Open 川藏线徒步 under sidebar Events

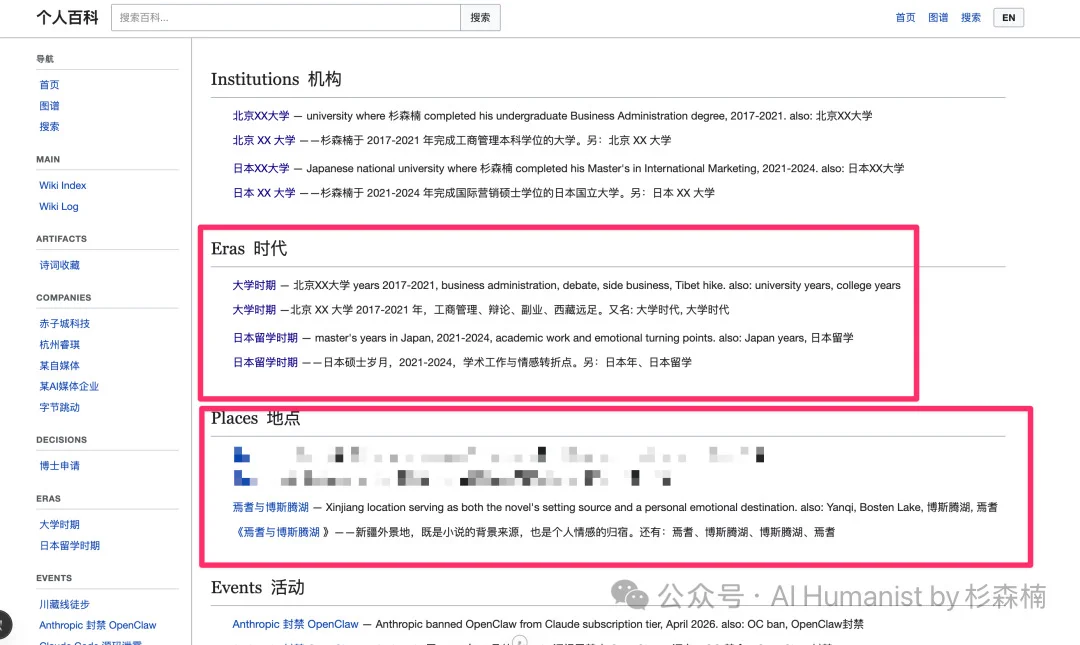click(x=65, y=604)
